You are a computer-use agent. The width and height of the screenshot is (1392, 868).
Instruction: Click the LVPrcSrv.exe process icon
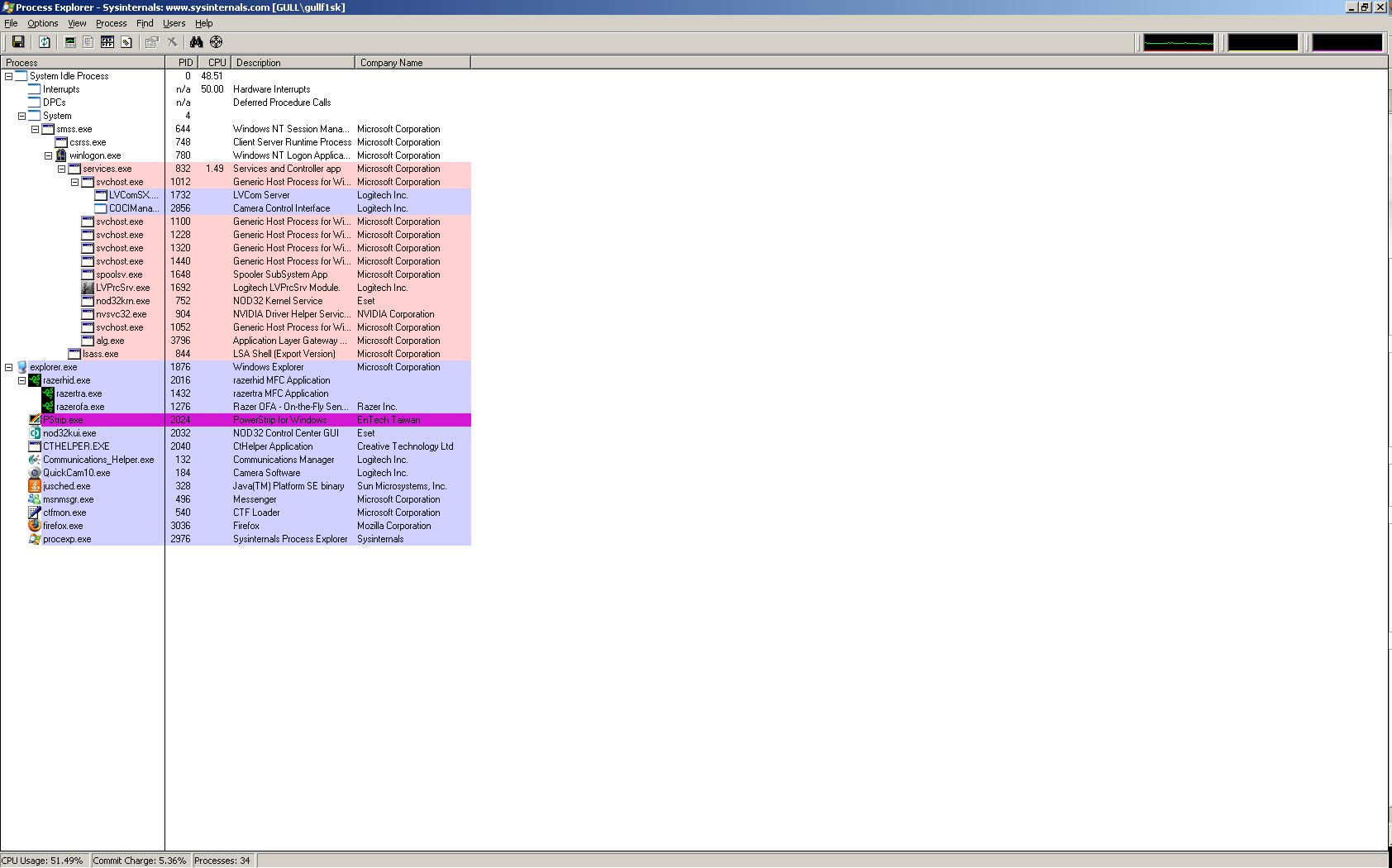pos(88,288)
